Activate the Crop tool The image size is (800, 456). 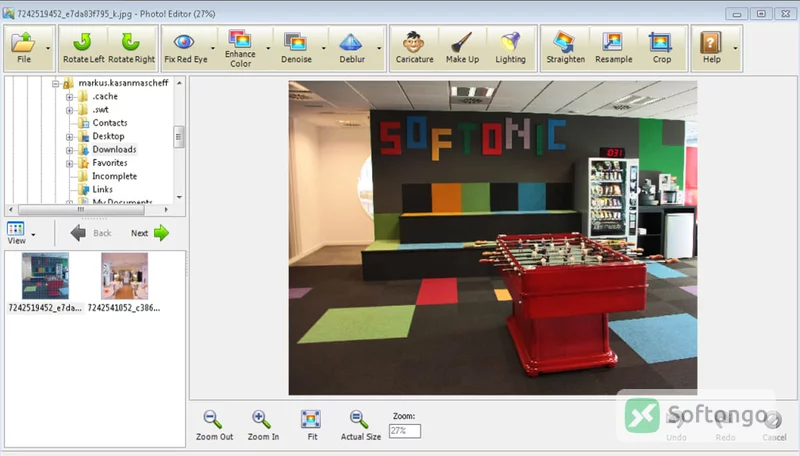pyautogui.click(x=662, y=48)
